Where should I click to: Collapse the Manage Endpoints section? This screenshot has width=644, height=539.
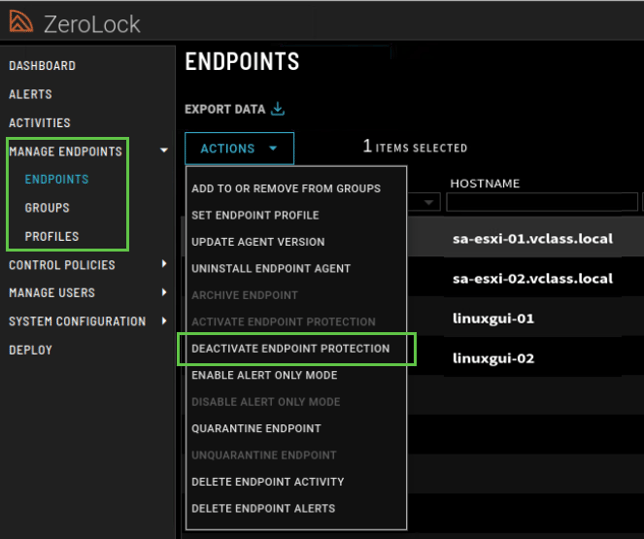pyautogui.click(x=164, y=152)
